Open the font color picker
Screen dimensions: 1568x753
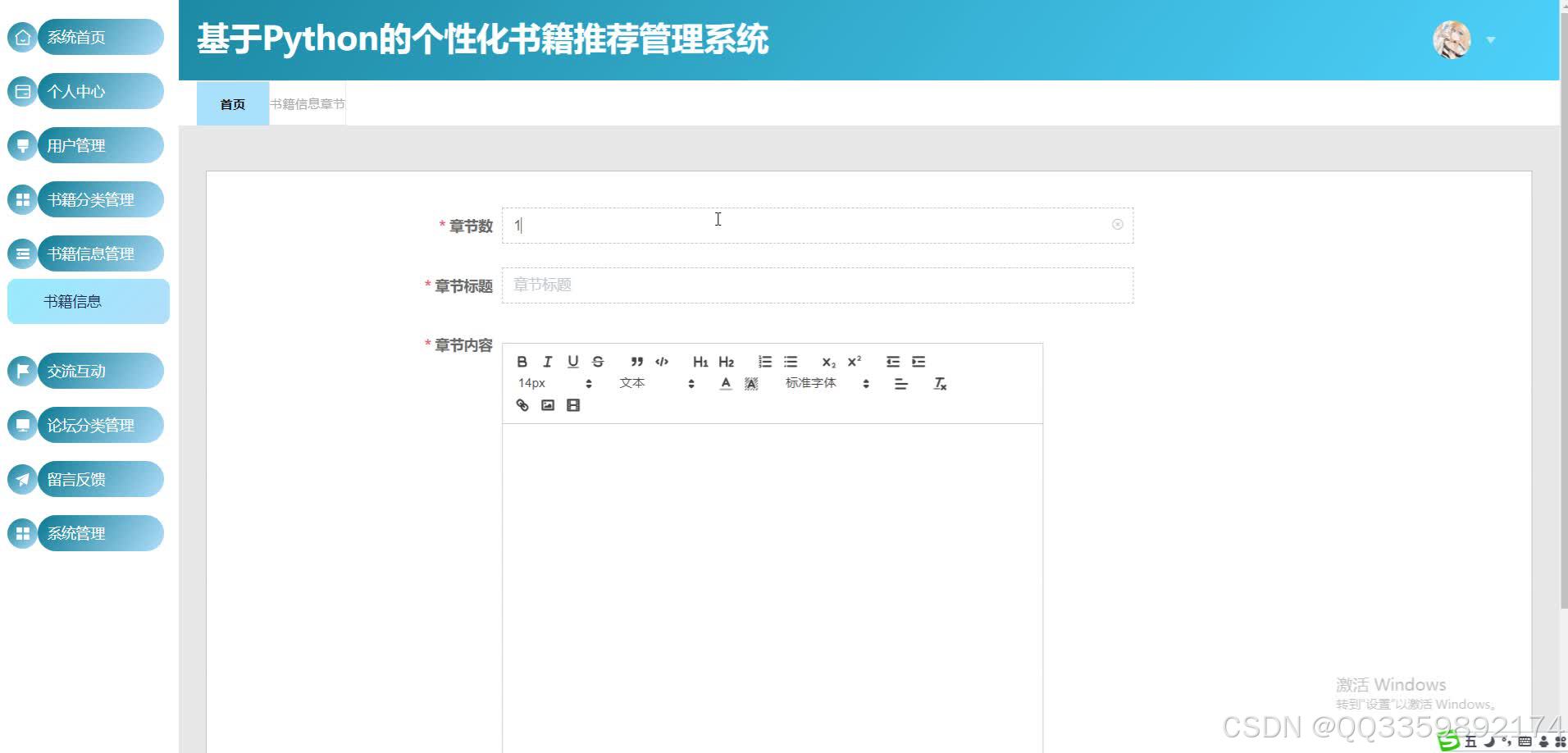tap(725, 383)
